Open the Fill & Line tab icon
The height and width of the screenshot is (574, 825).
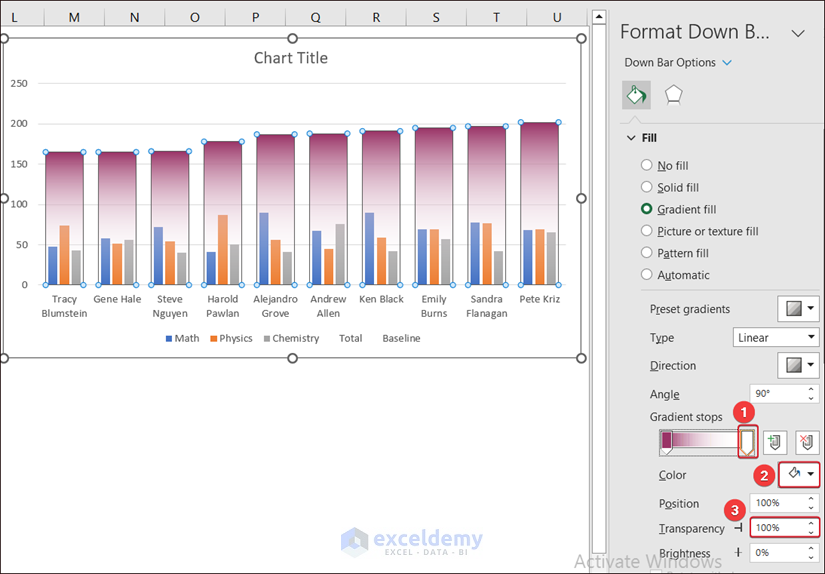[636, 95]
